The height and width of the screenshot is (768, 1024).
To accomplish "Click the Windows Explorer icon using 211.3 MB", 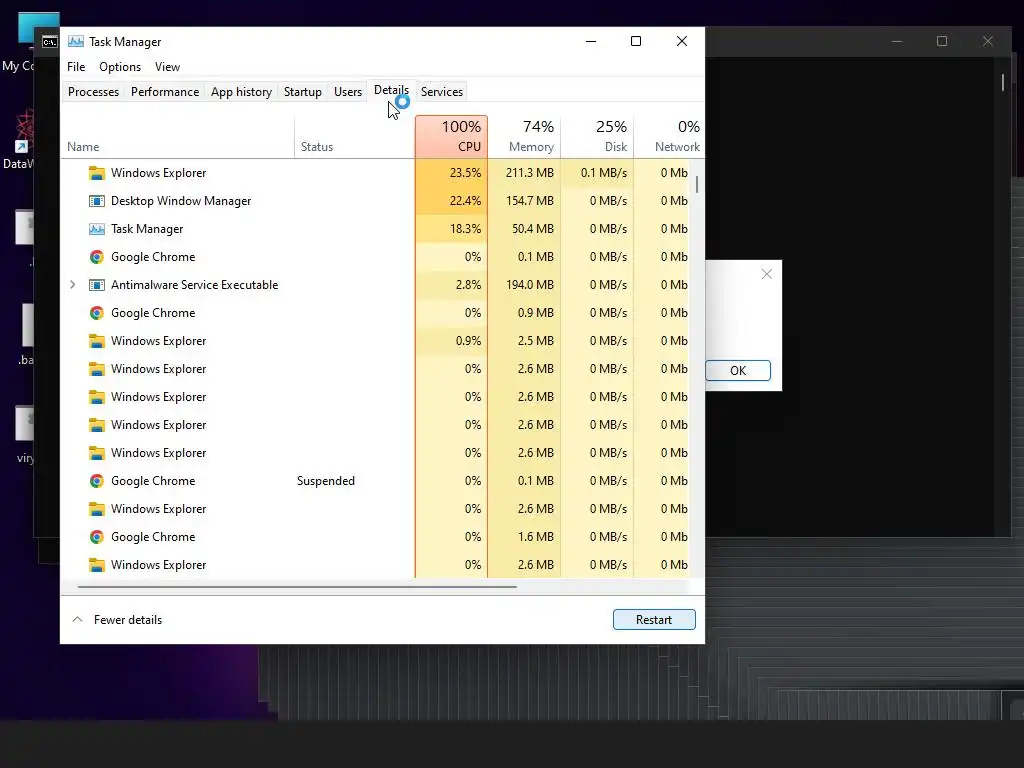I will pyautogui.click(x=97, y=173).
